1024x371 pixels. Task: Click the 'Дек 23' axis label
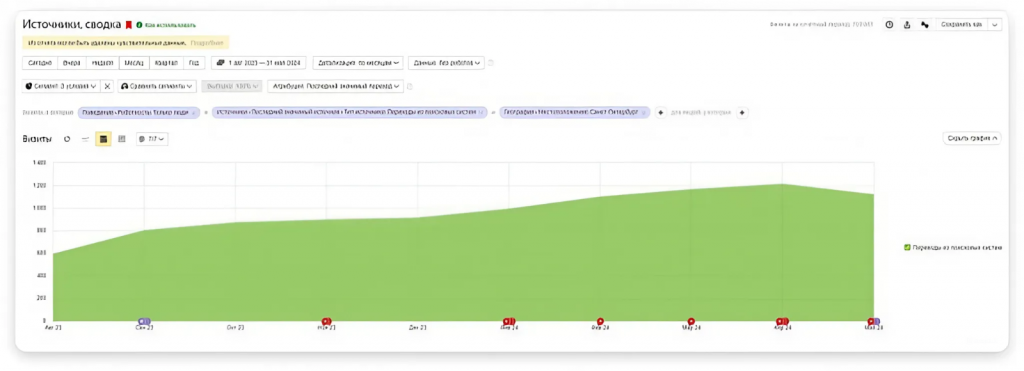click(x=418, y=327)
